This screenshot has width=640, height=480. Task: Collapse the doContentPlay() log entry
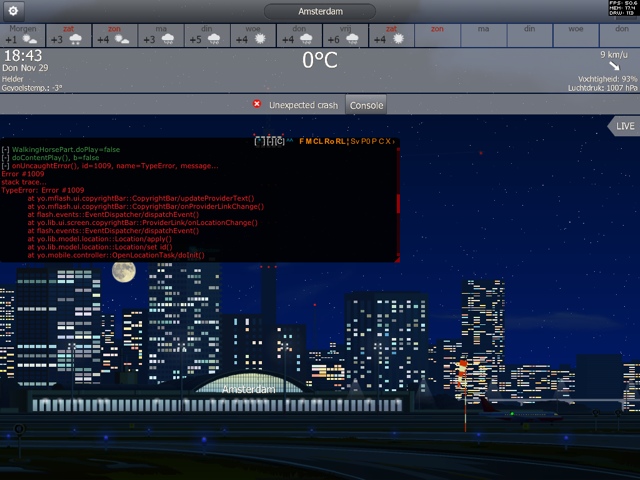click(x=5, y=158)
